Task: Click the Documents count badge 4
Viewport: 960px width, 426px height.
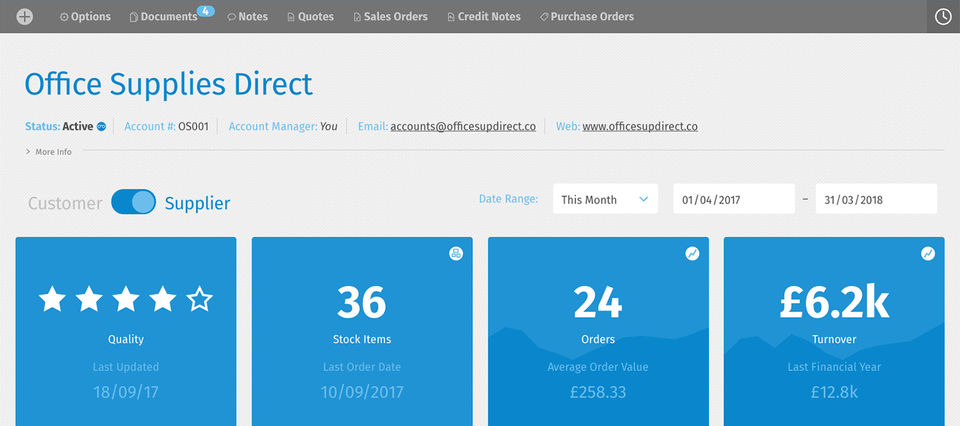Action: (x=206, y=10)
